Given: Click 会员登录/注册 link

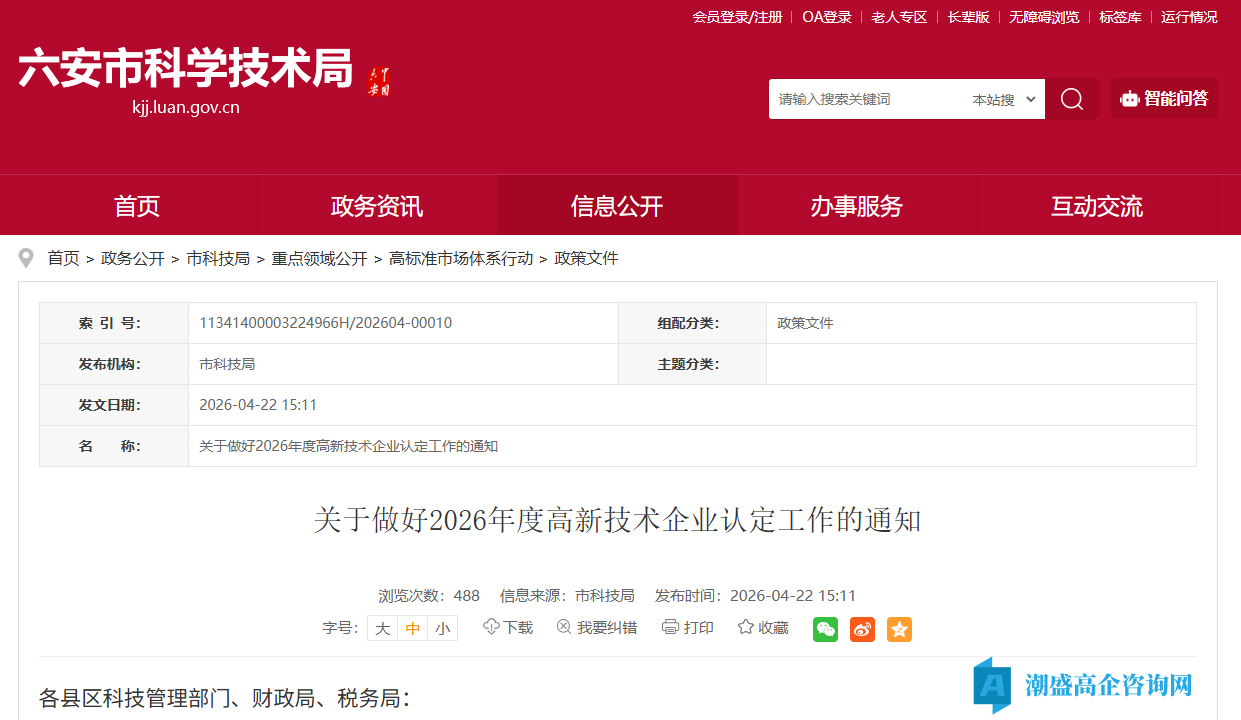Looking at the screenshot, I should click(x=737, y=17).
